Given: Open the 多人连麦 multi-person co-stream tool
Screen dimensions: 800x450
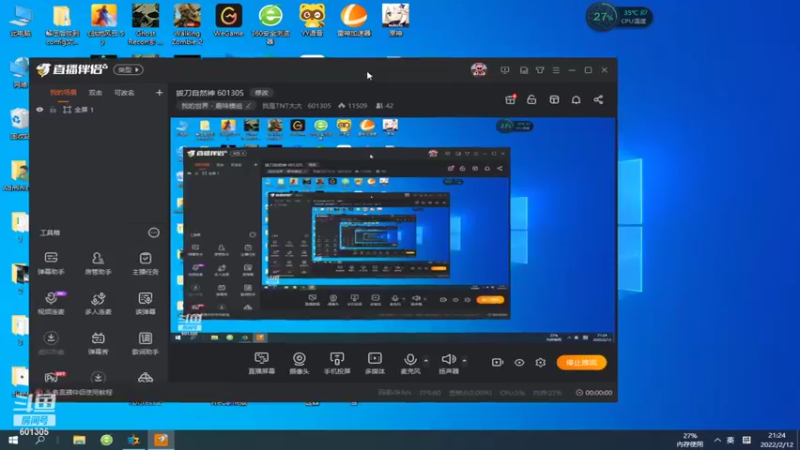Looking at the screenshot, I should (x=98, y=303).
